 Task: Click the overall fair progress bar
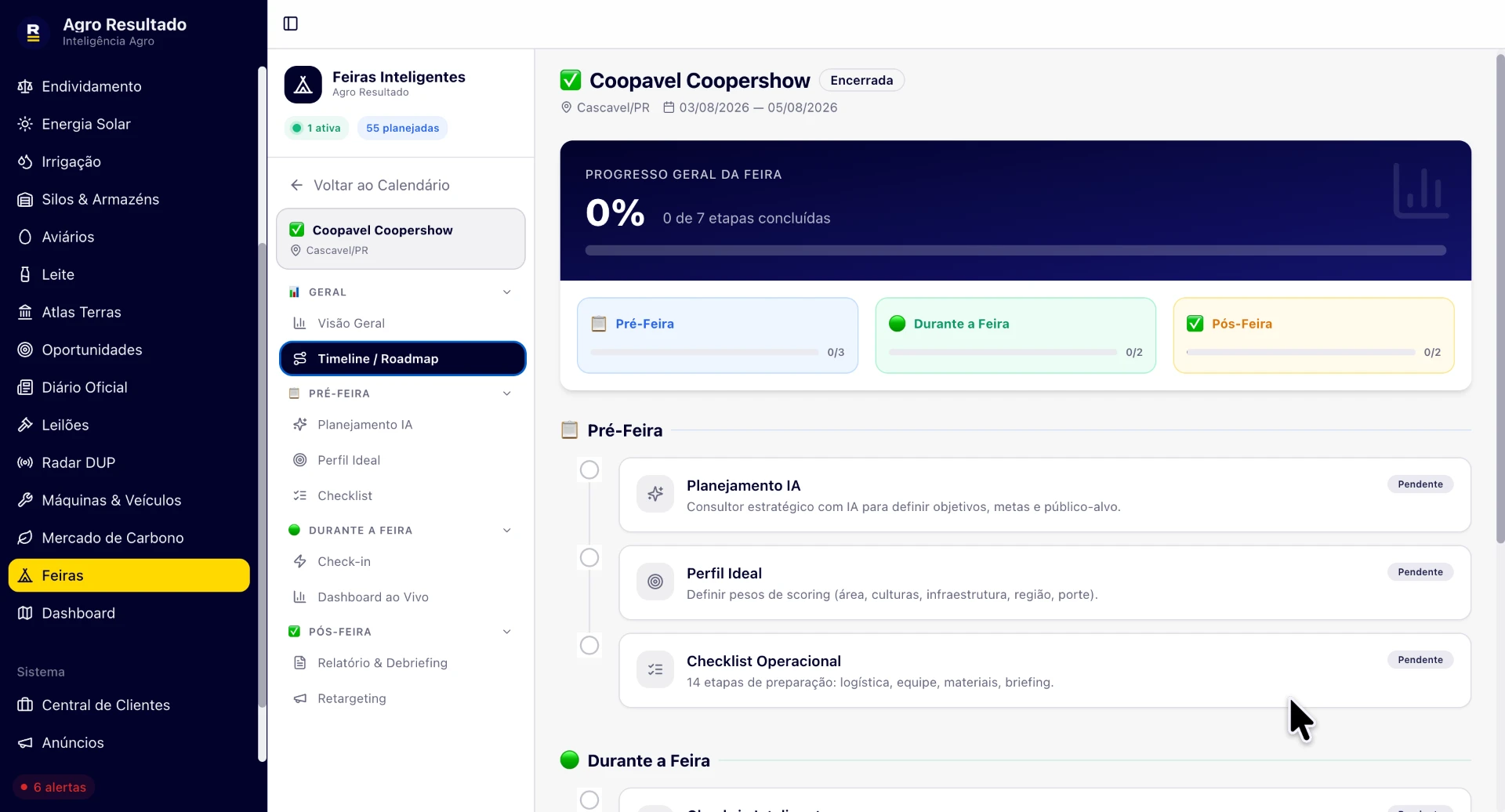[1015, 251]
